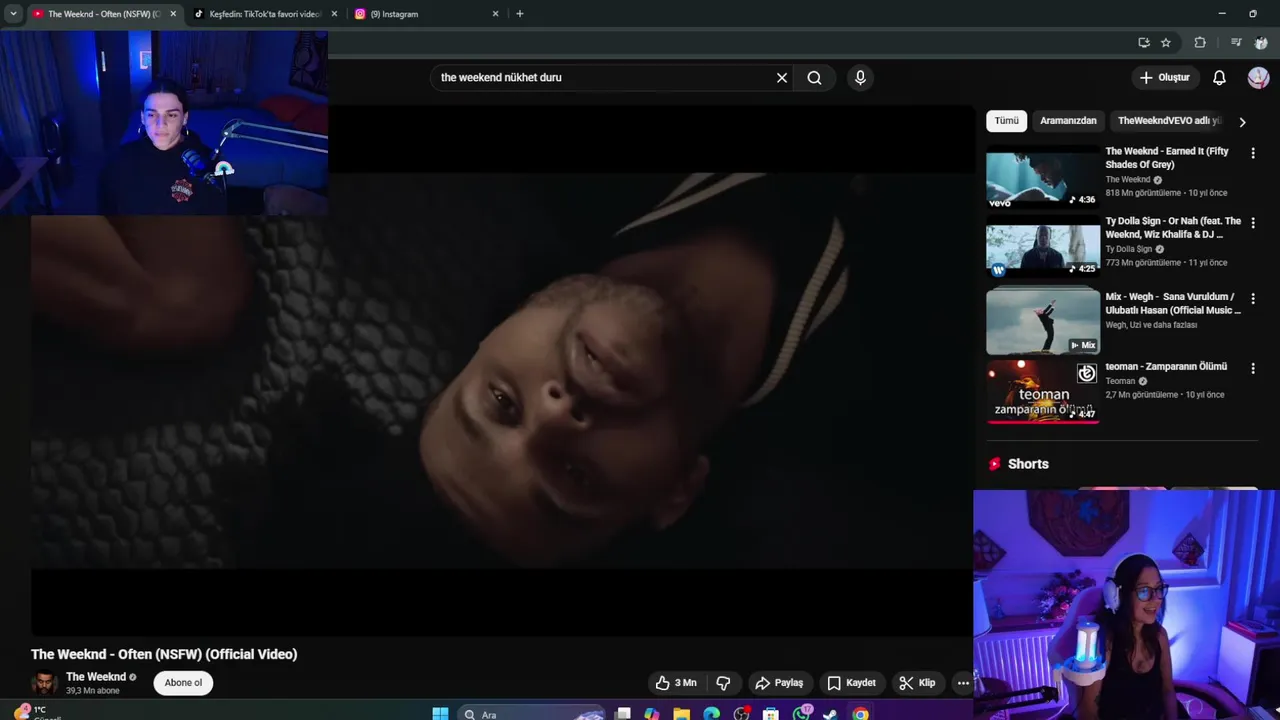
Task: Save video using Kaydet button
Action: coord(851,683)
